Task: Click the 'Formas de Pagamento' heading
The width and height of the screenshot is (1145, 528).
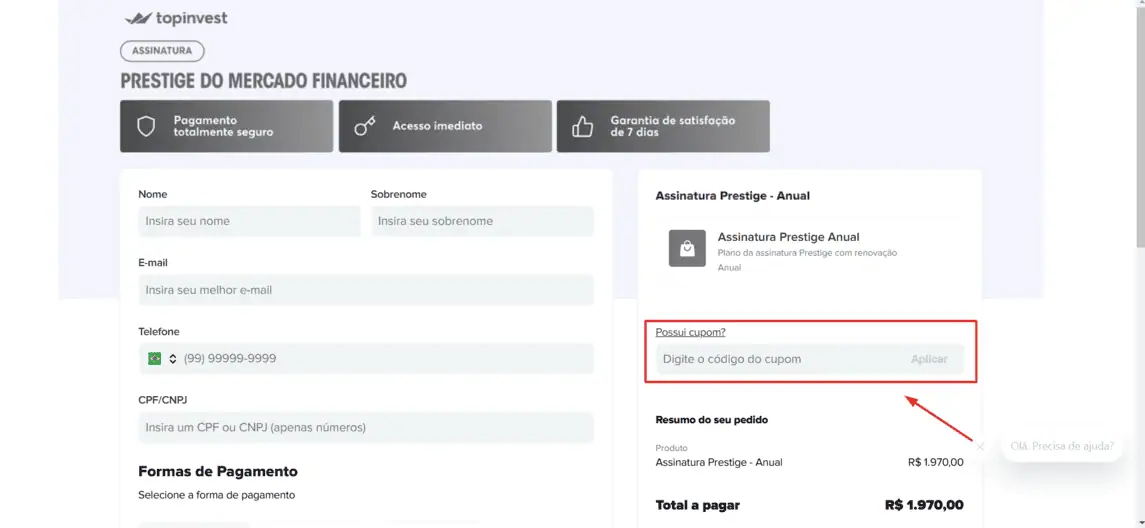Action: 218,471
